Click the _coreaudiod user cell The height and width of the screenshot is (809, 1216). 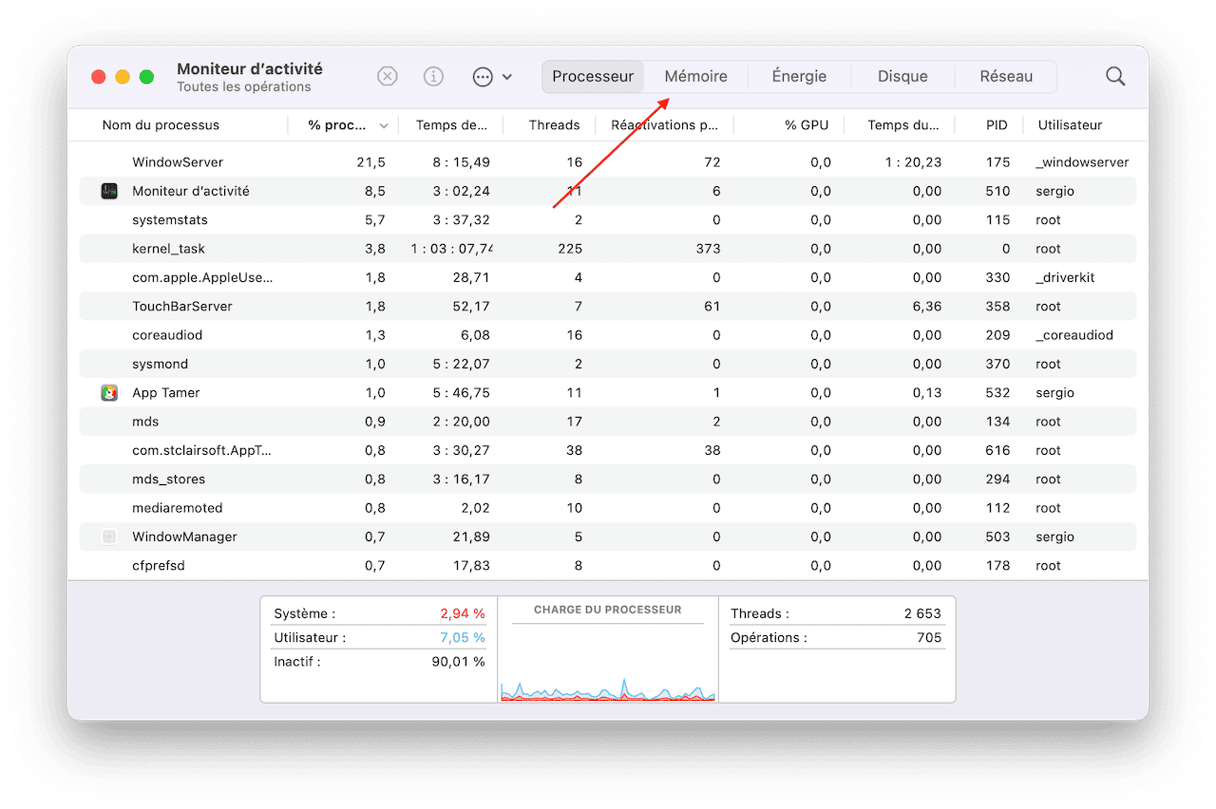[1074, 335]
